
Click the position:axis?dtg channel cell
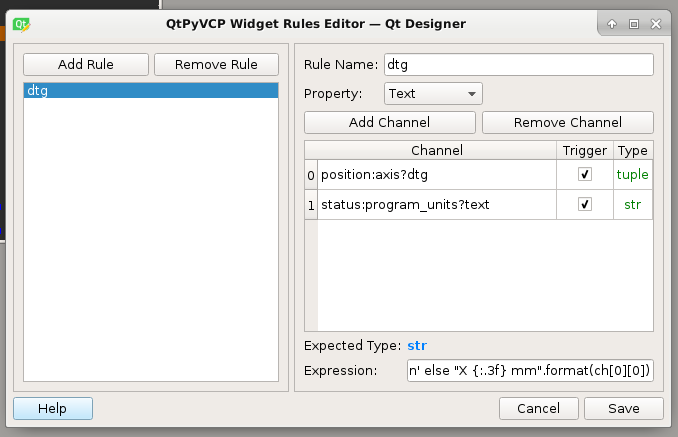437,175
